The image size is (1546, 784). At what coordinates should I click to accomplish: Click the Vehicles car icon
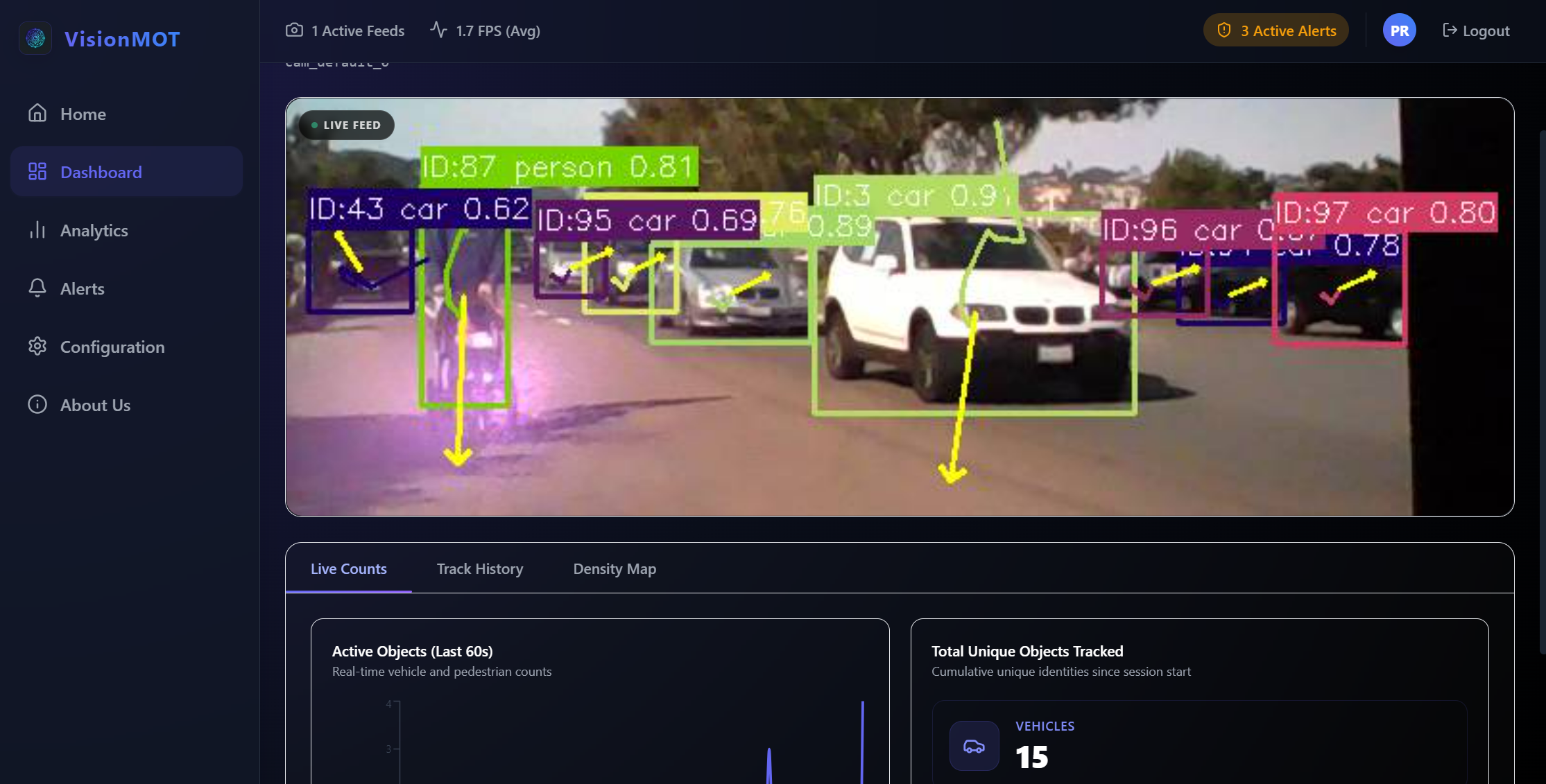[974, 746]
